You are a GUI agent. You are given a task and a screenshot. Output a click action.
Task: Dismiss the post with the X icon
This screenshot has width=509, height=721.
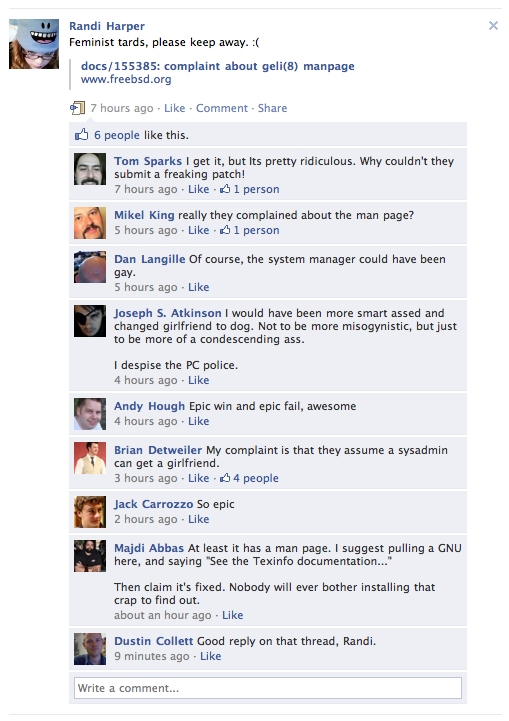click(493, 26)
